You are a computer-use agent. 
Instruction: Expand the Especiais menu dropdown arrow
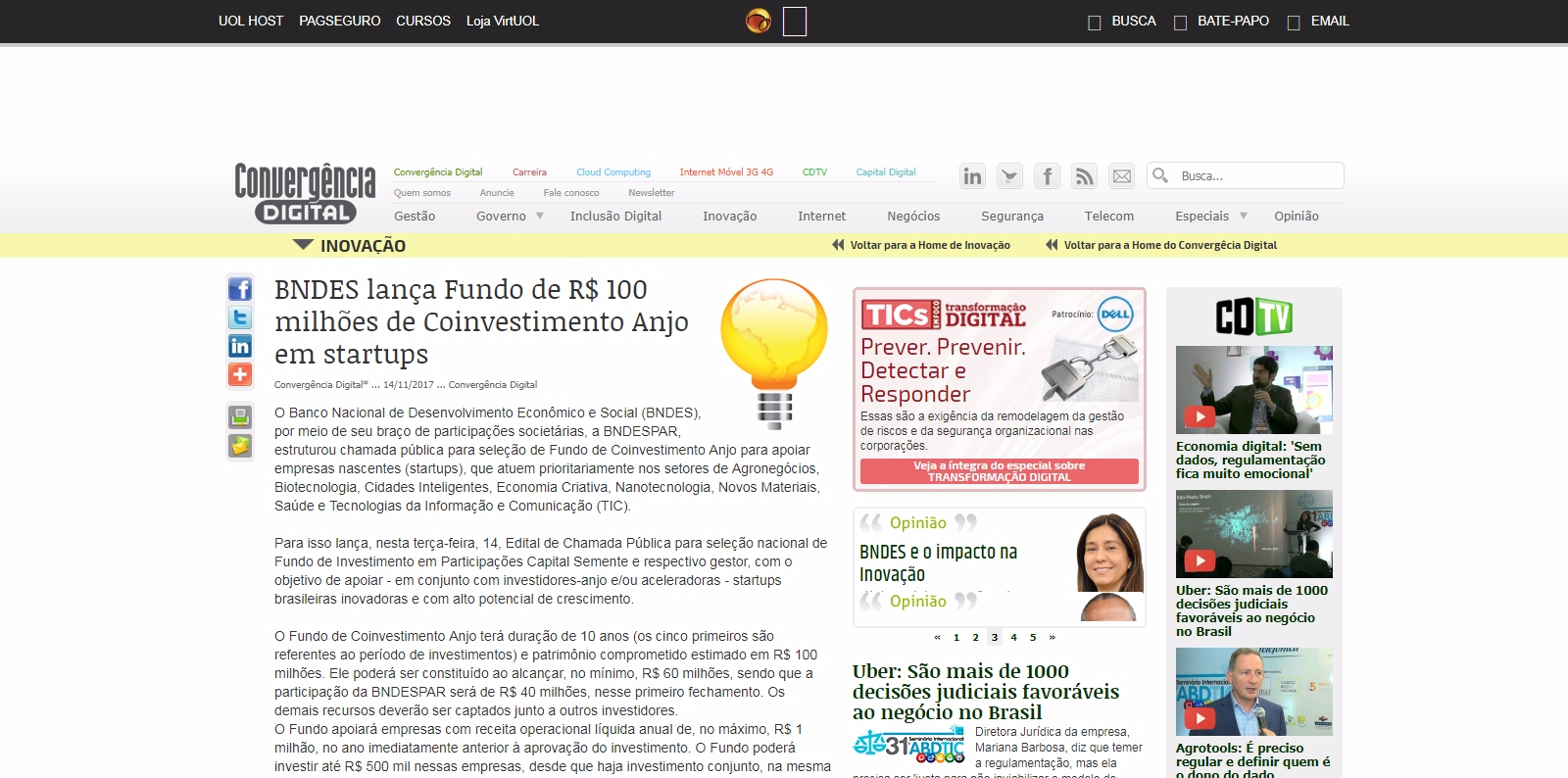click(1244, 216)
